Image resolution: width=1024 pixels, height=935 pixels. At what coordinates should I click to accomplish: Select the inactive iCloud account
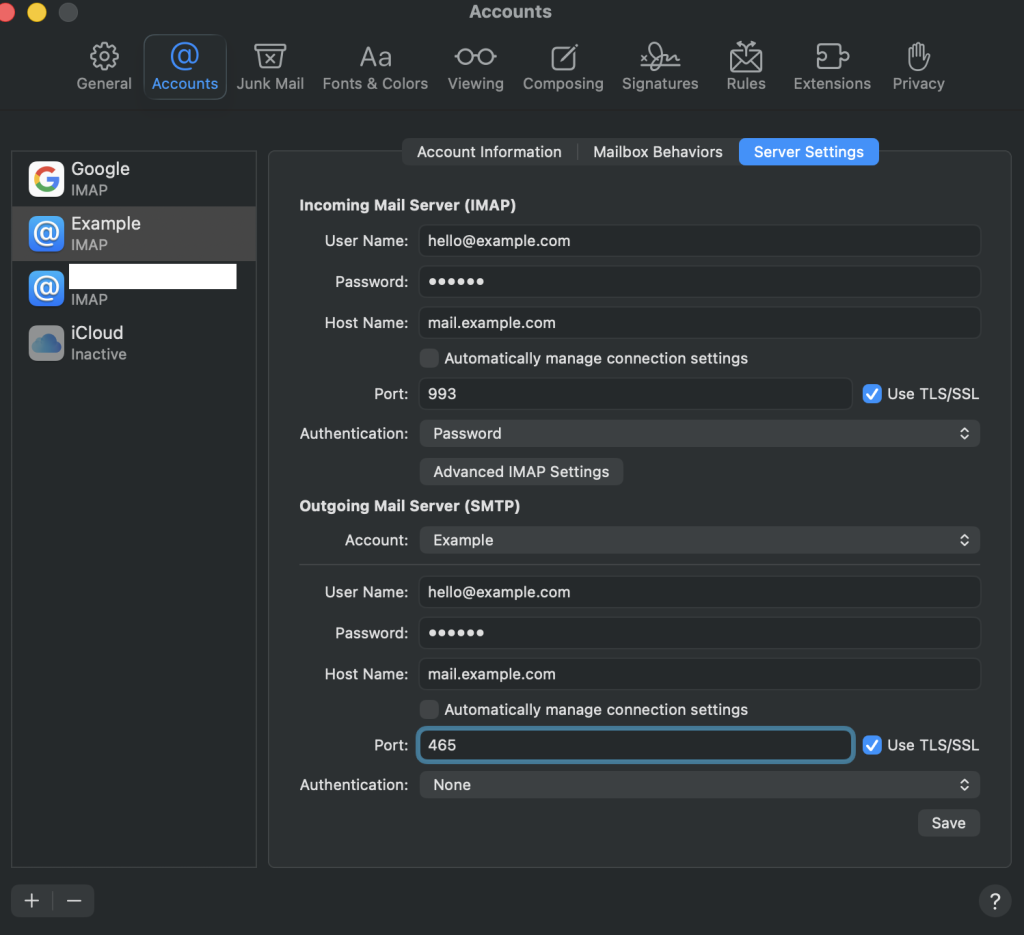[134, 343]
